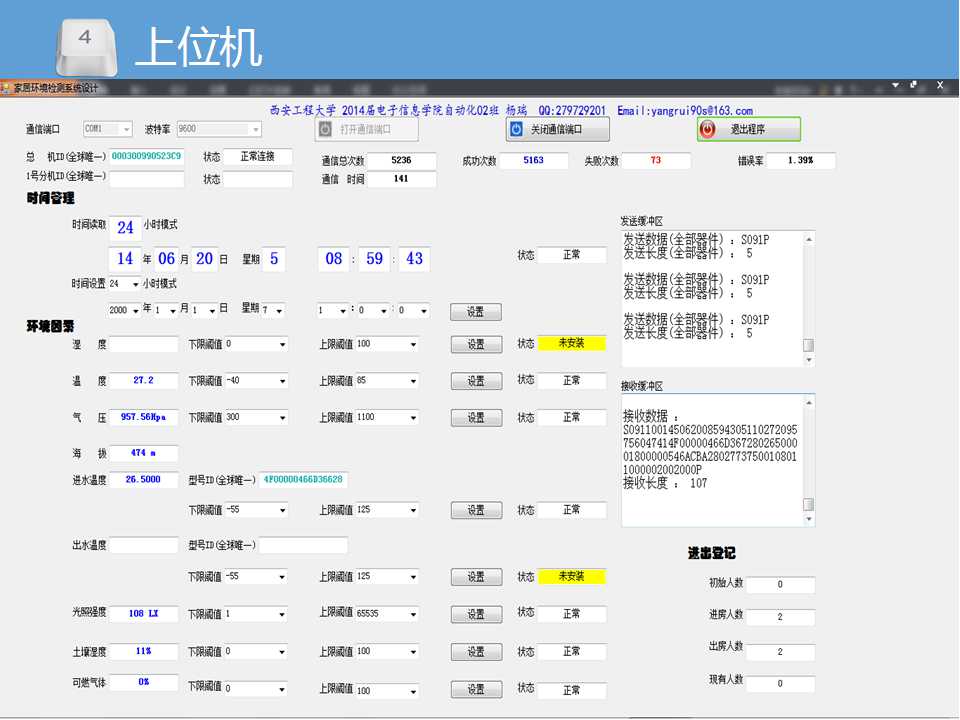
Task: Click the blue power icon on 关闭通信端口
Action: point(516,129)
